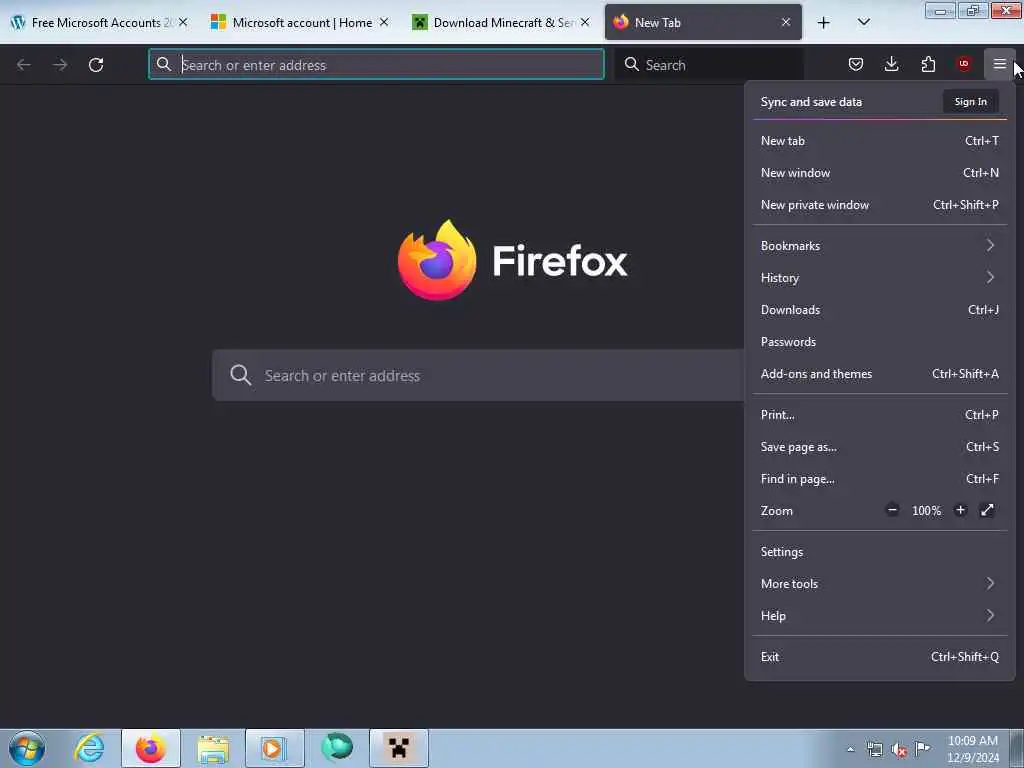Click the Action Center flag icon
The width and height of the screenshot is (1024, 768).
922,749
